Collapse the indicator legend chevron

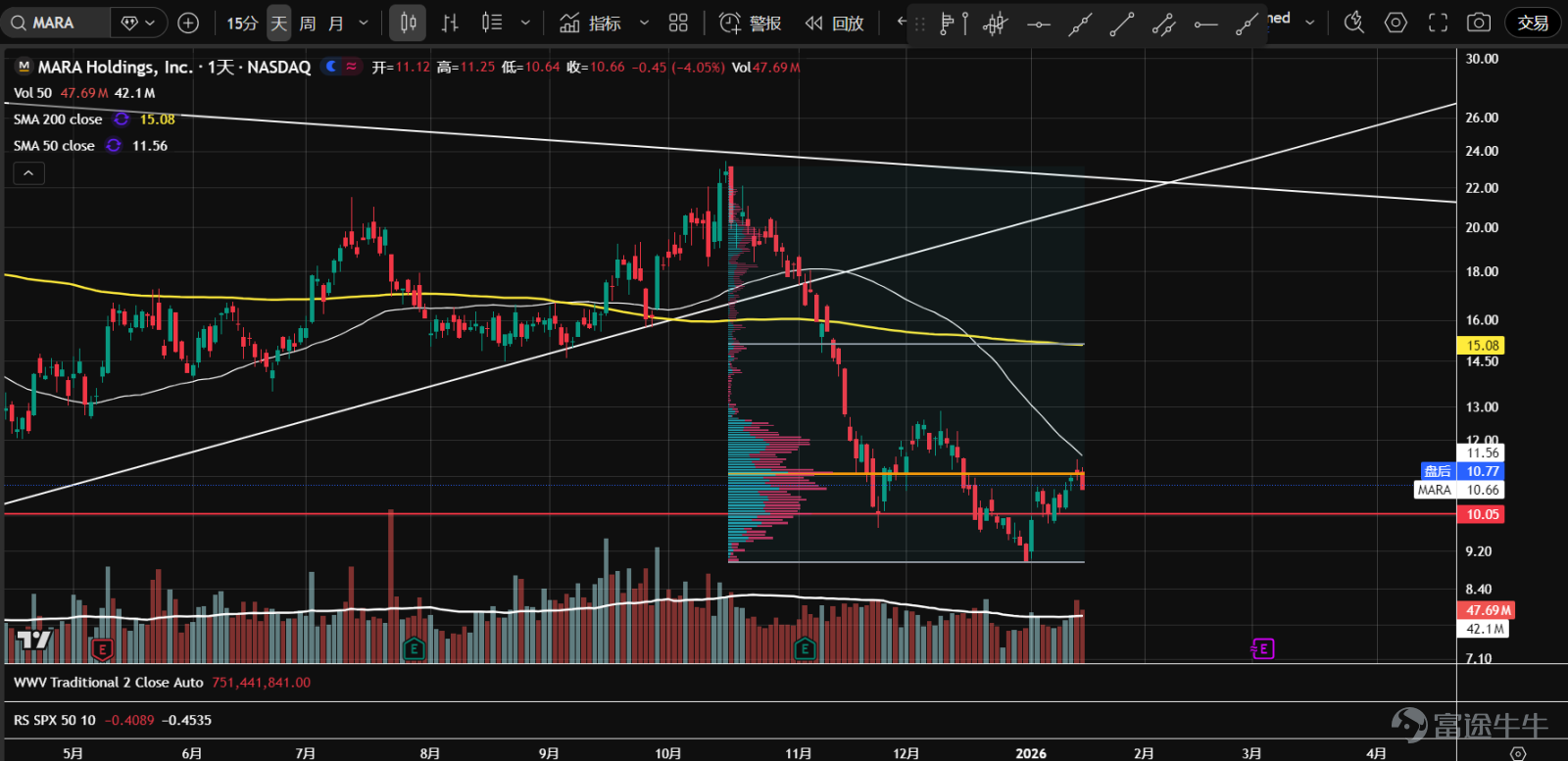pos(28,173)
